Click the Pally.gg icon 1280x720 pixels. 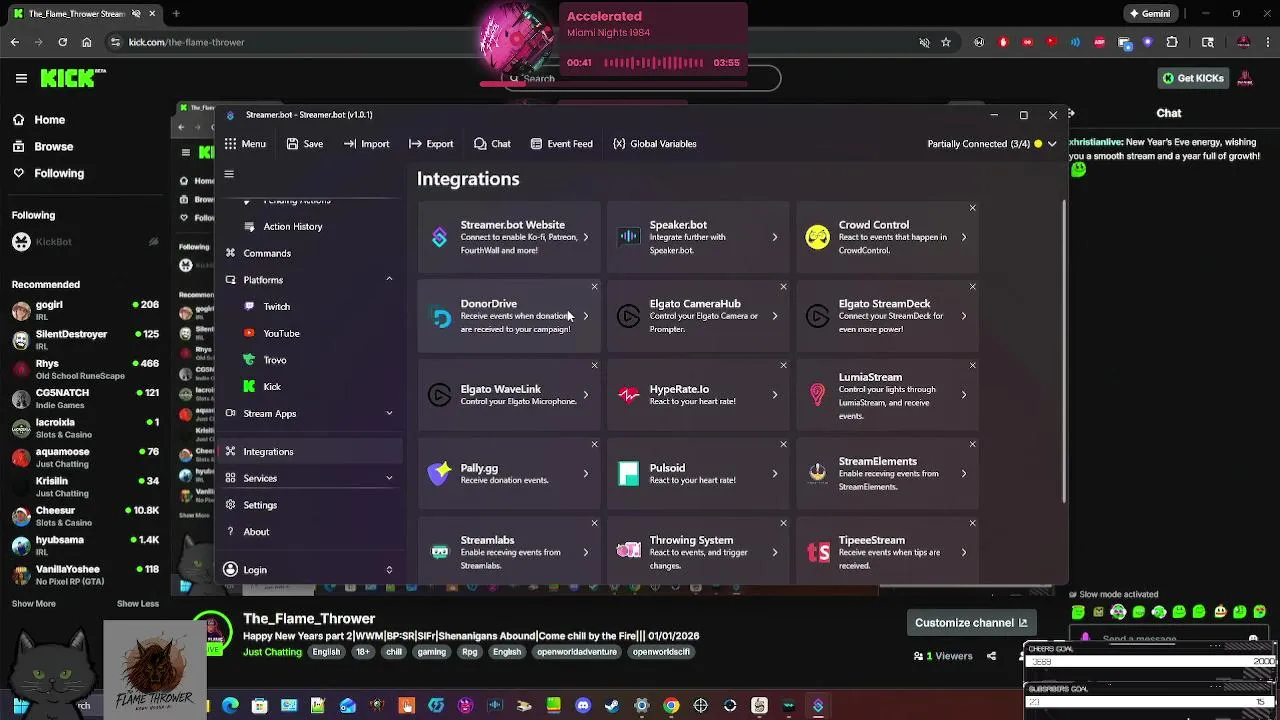click(440, 474)
